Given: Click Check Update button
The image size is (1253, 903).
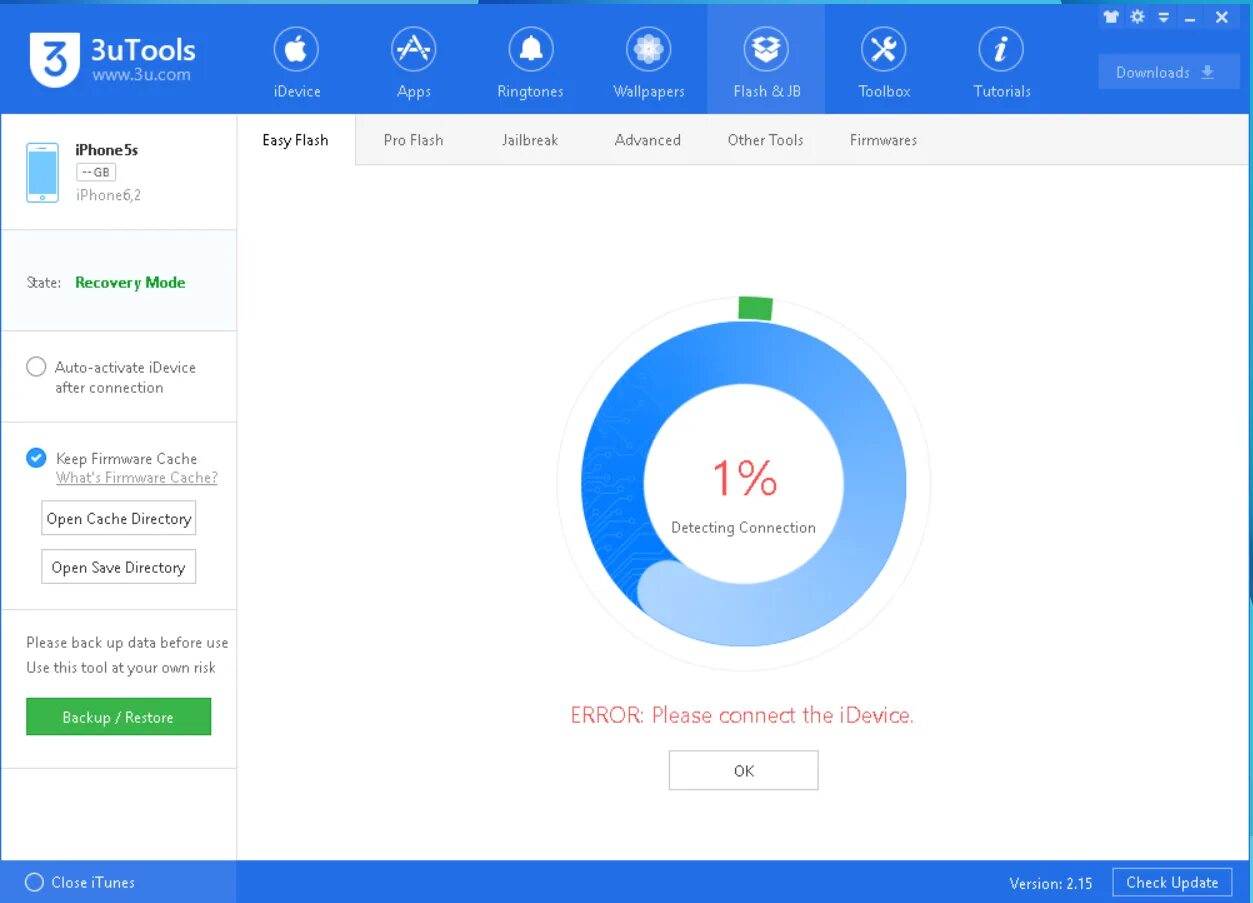Looking at the screenshot, I should [x=1172, y=882].
